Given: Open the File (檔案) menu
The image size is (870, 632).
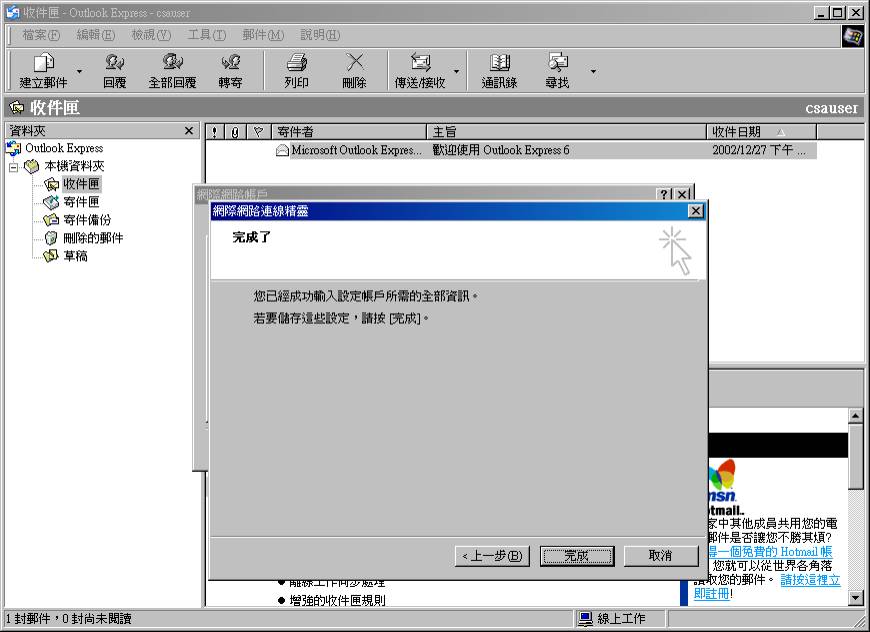Looking at the screenshot, I should 41,35.
